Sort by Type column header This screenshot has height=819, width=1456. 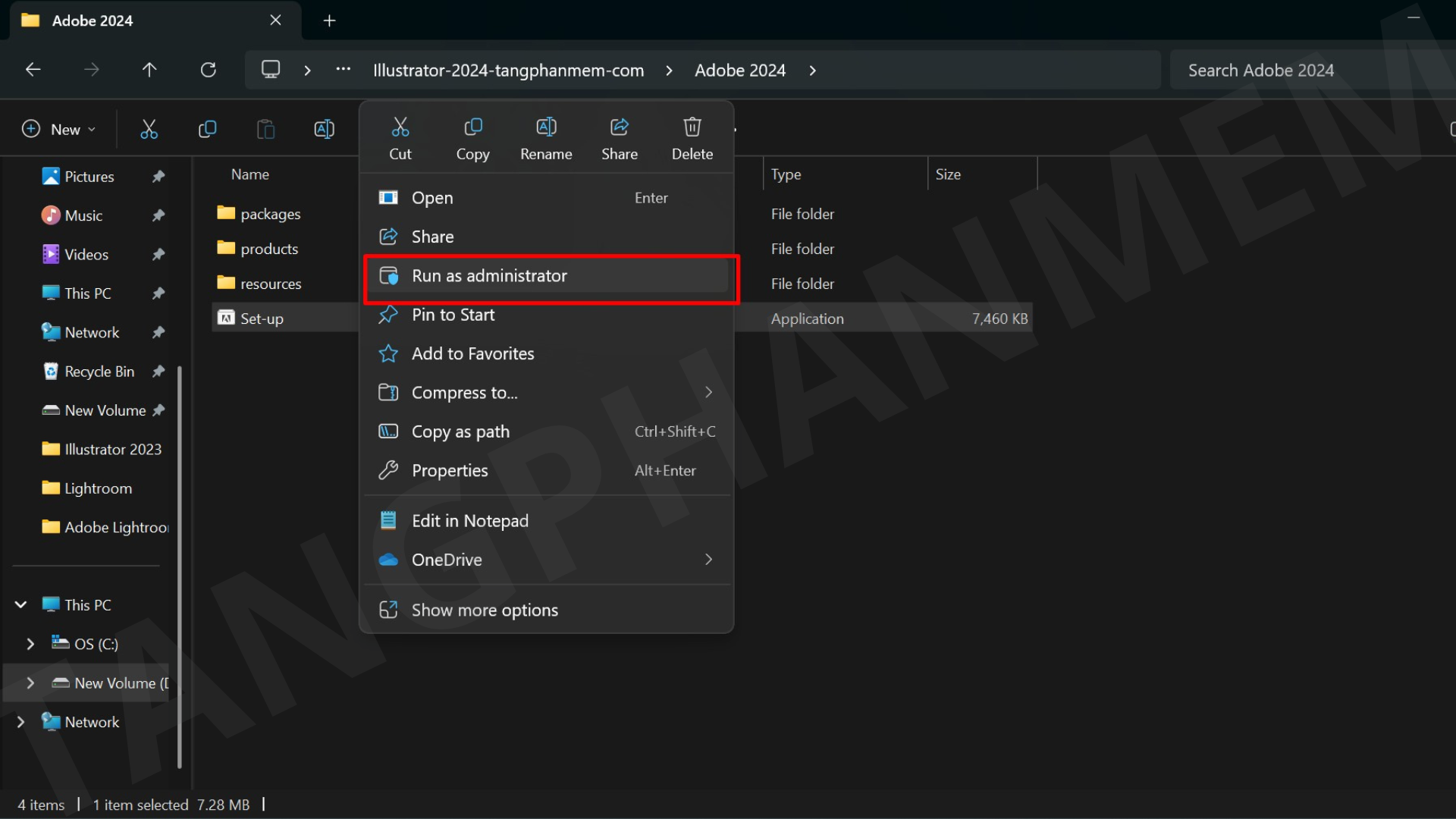click(x=786, y=174)
